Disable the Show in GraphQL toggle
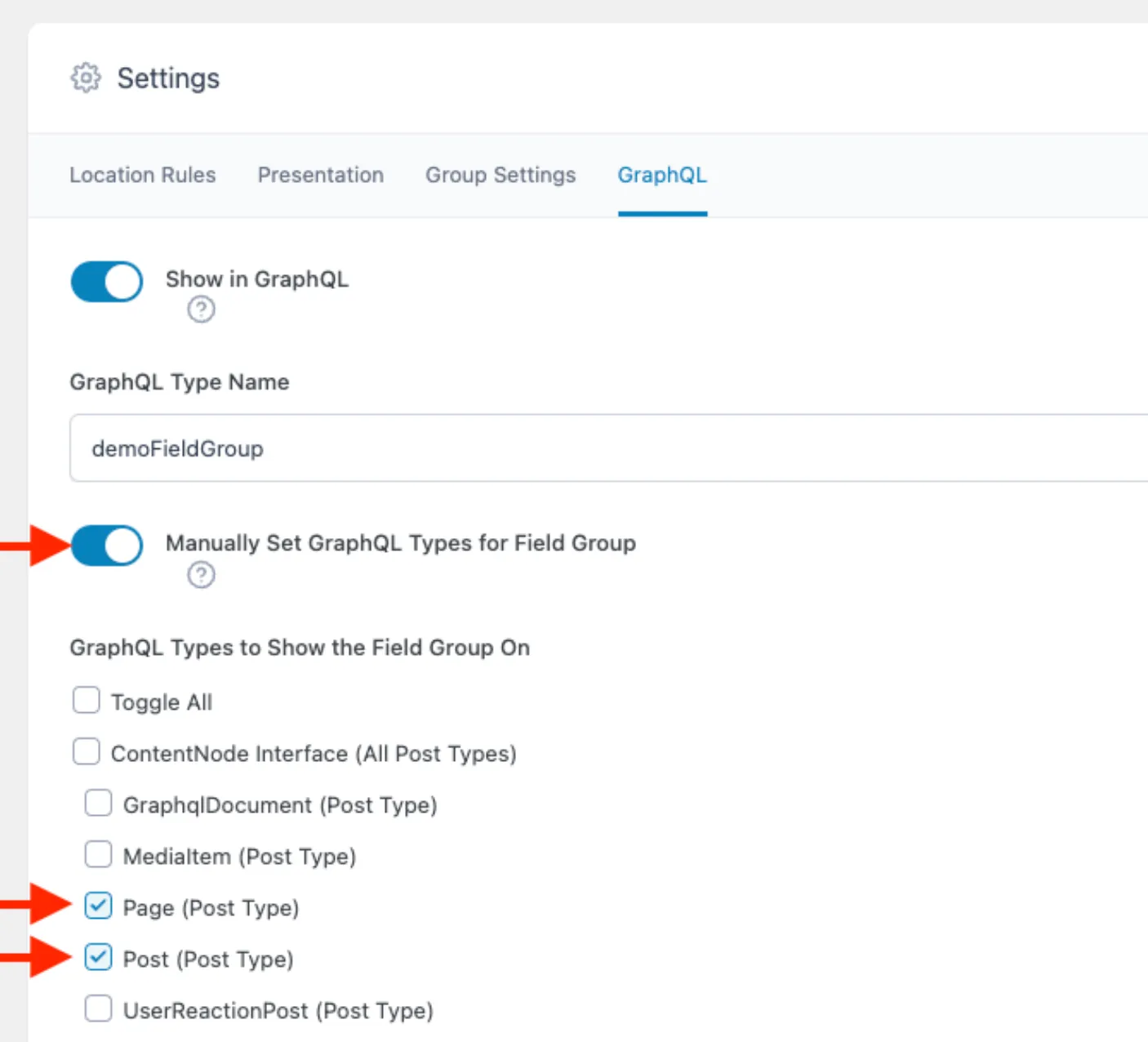 (107, 282)
